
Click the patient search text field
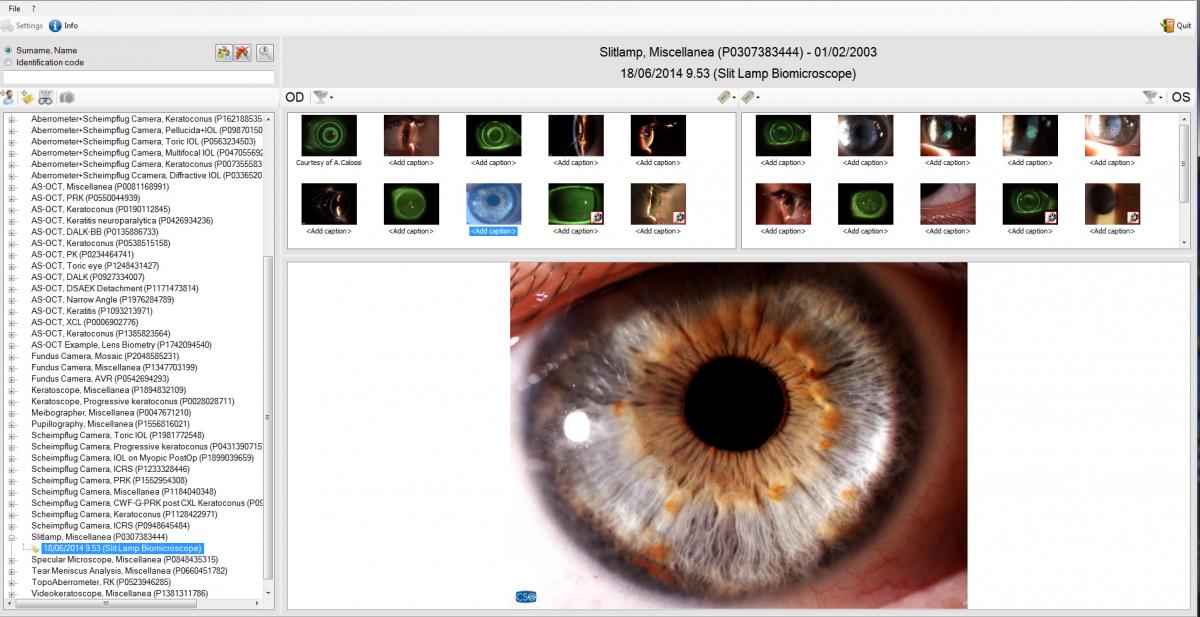coord(139,77)
